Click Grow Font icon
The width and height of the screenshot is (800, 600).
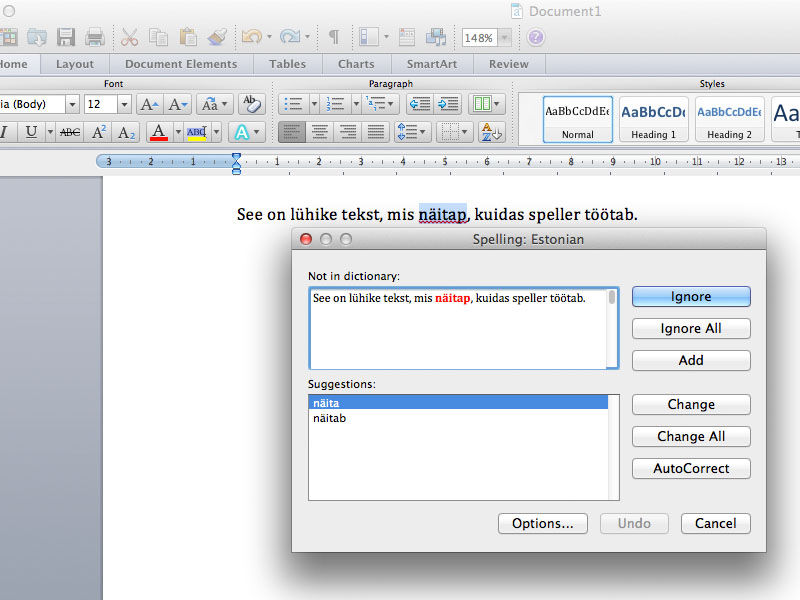149,105
